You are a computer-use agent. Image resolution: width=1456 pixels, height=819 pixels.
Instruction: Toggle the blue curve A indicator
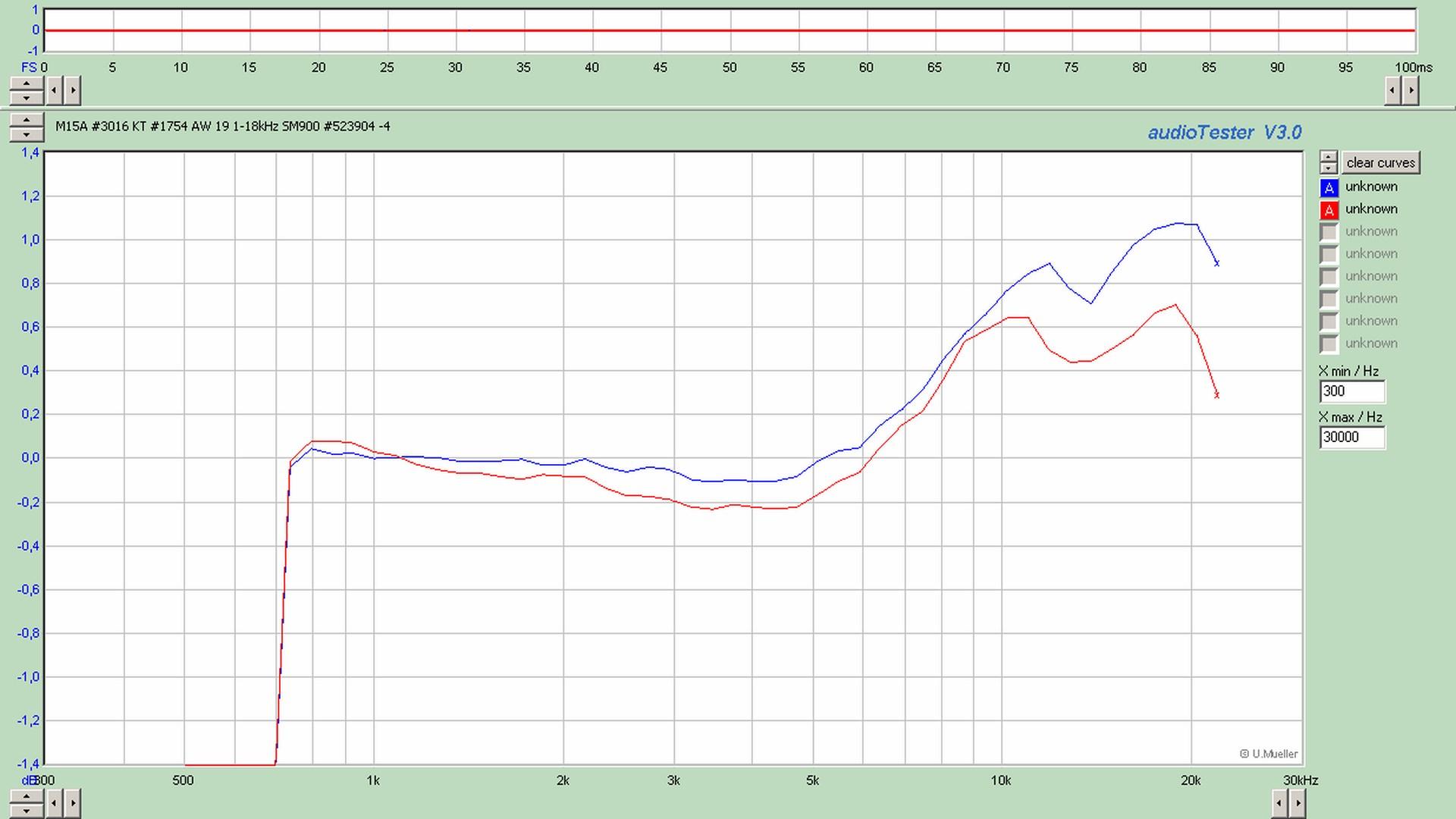tap(1329, 187)
